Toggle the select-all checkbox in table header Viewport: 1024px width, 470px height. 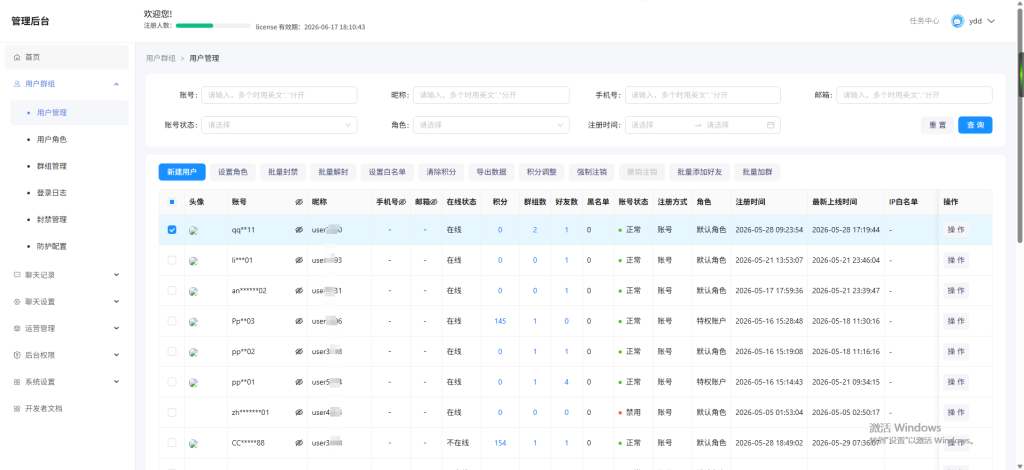coord(172,202)
